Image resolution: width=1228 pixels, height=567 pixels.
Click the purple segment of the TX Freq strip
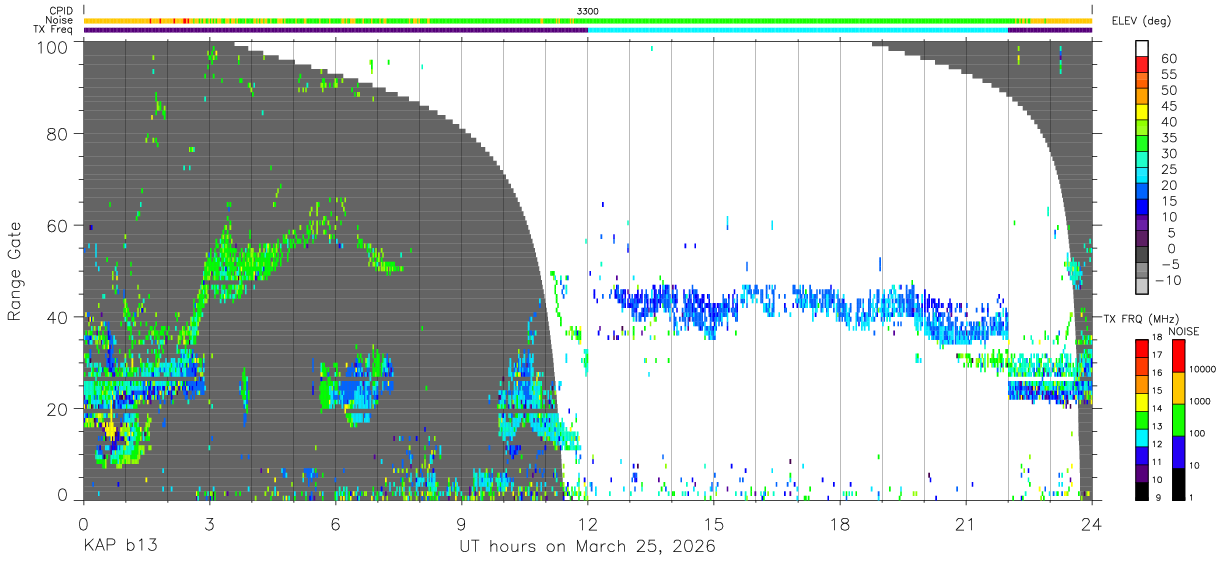[335, 30]
